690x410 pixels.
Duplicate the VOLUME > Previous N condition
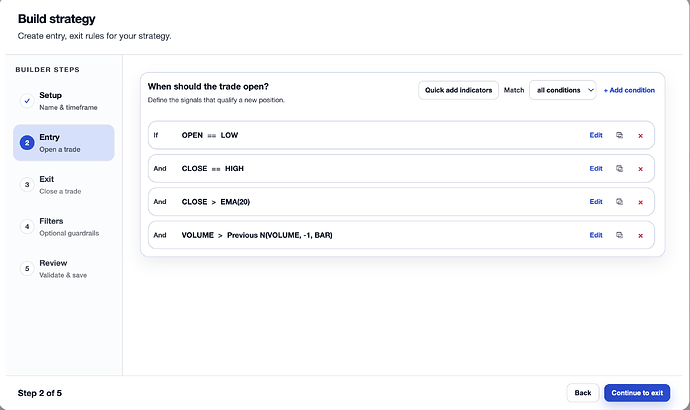click(619, 235)
